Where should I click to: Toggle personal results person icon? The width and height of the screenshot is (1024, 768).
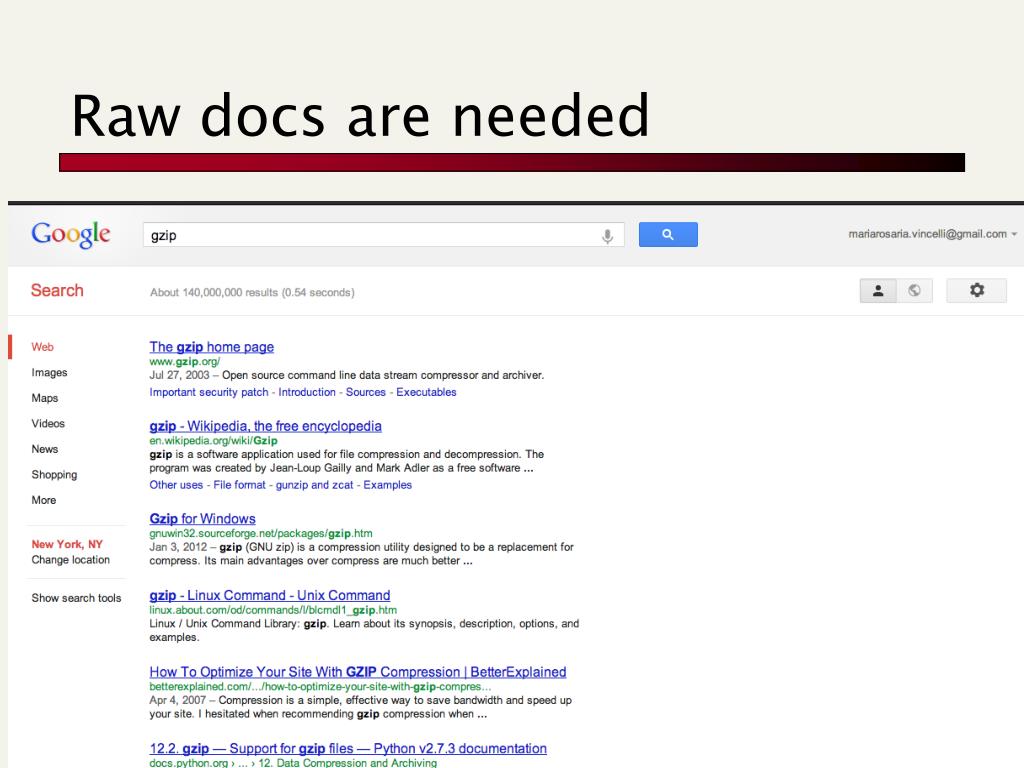pos(878,291)
